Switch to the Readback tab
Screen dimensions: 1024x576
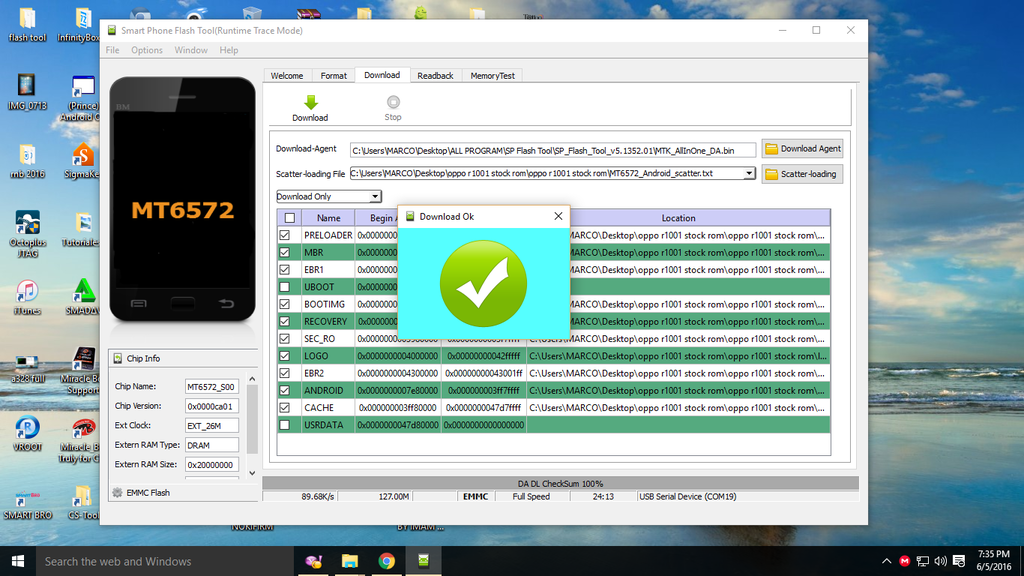435,76
